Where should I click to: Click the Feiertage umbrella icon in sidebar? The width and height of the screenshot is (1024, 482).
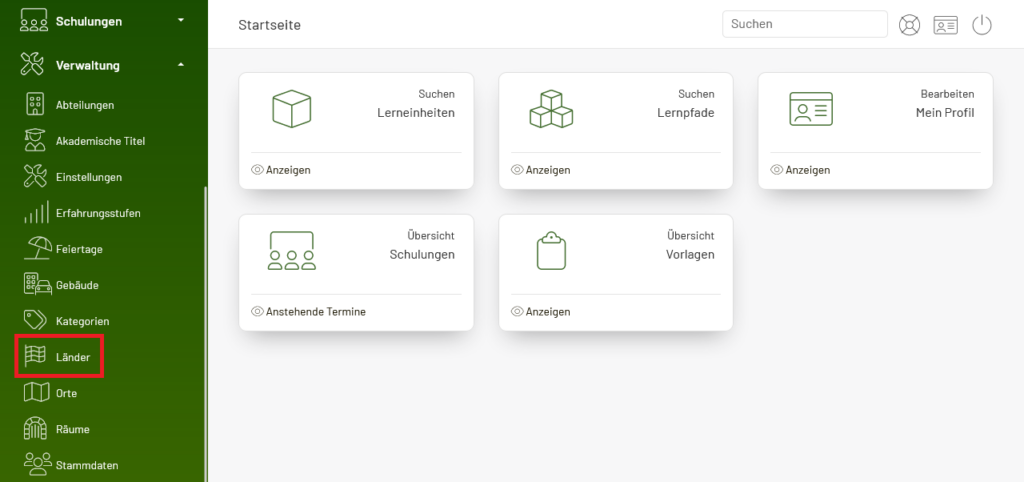(38, 249)
